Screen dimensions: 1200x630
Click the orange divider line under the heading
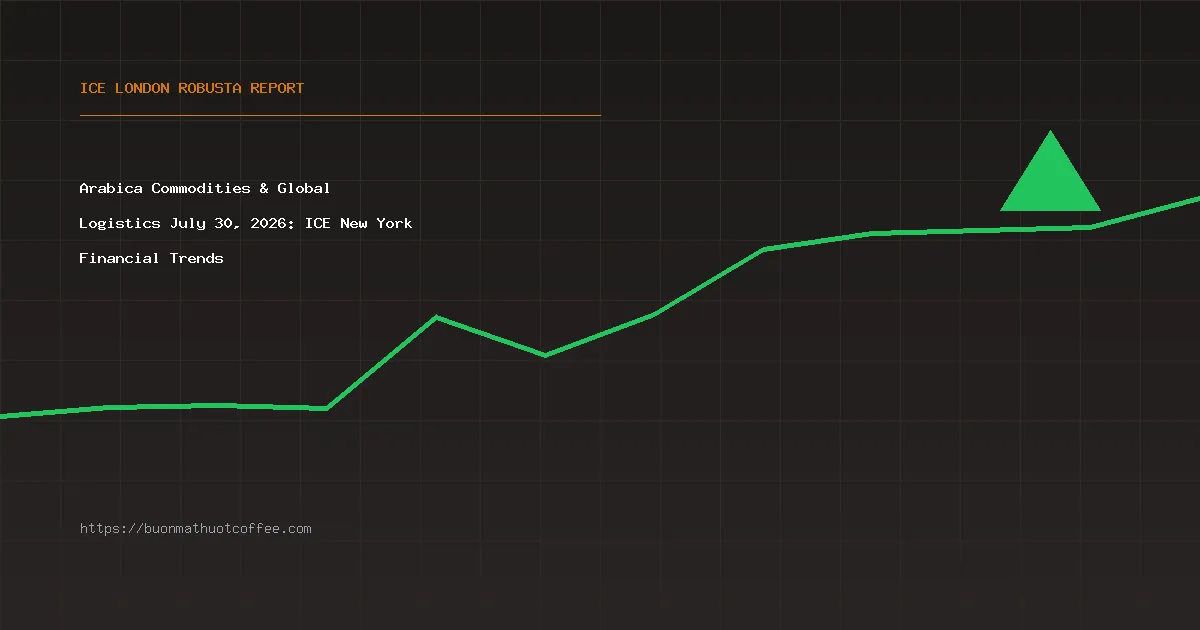(340, 115)
